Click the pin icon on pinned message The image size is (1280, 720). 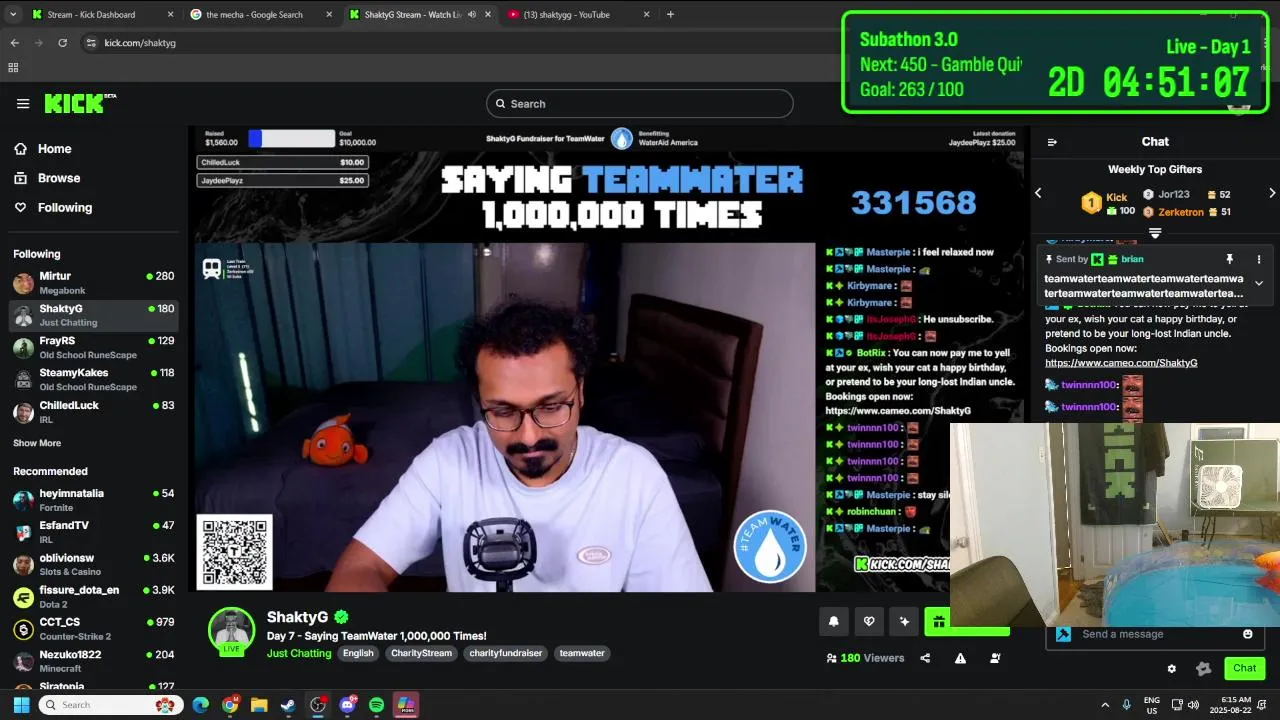(1230, 259)
